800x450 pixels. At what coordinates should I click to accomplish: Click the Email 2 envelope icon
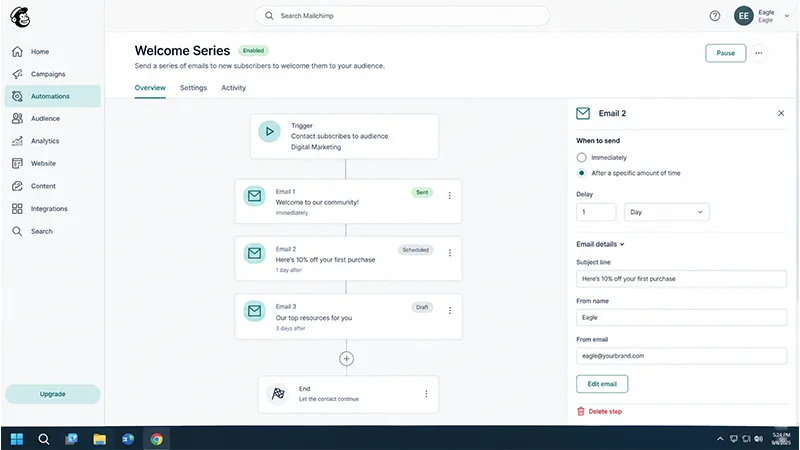pos(254,254)
